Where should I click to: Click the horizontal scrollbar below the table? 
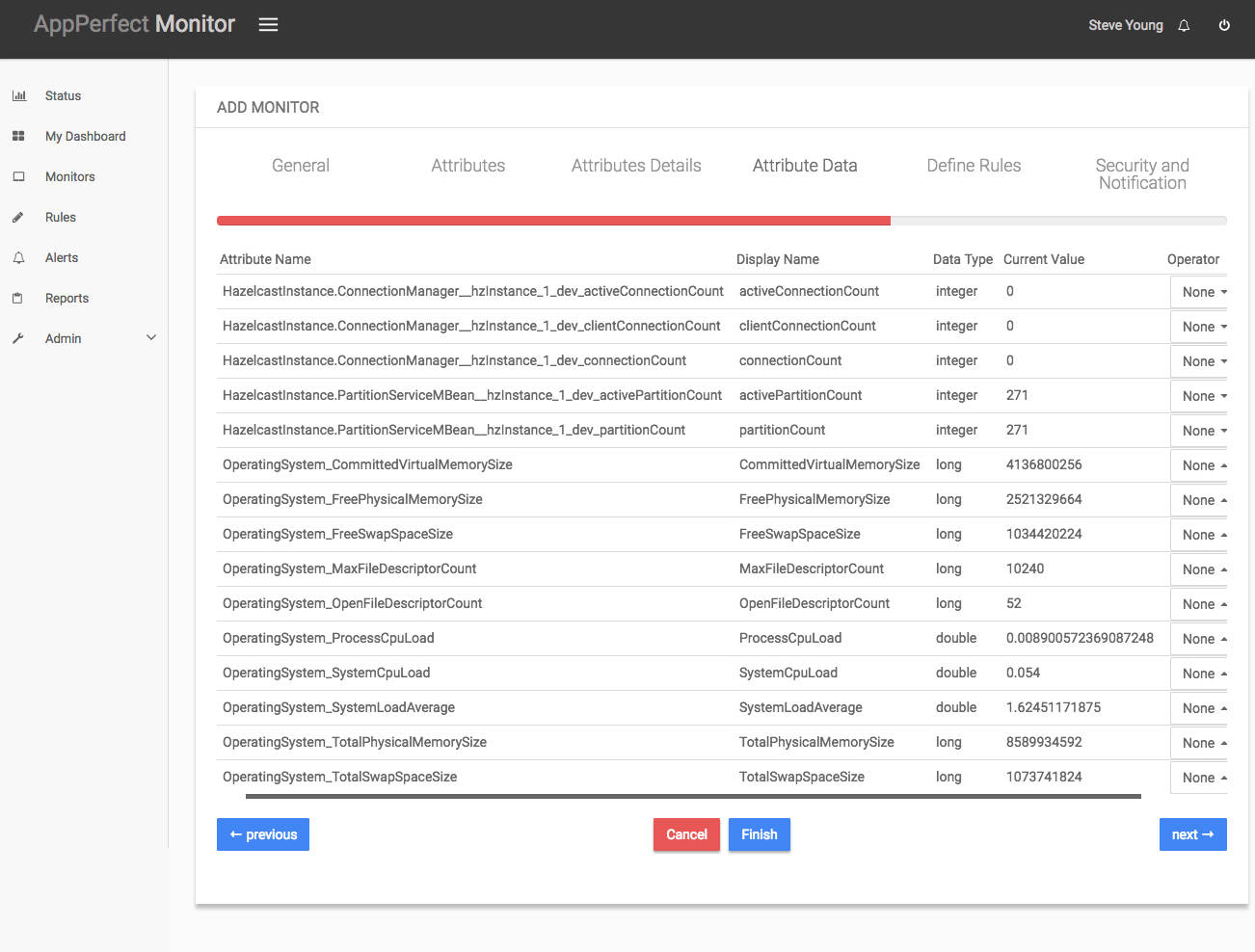(x=692, y=796)
